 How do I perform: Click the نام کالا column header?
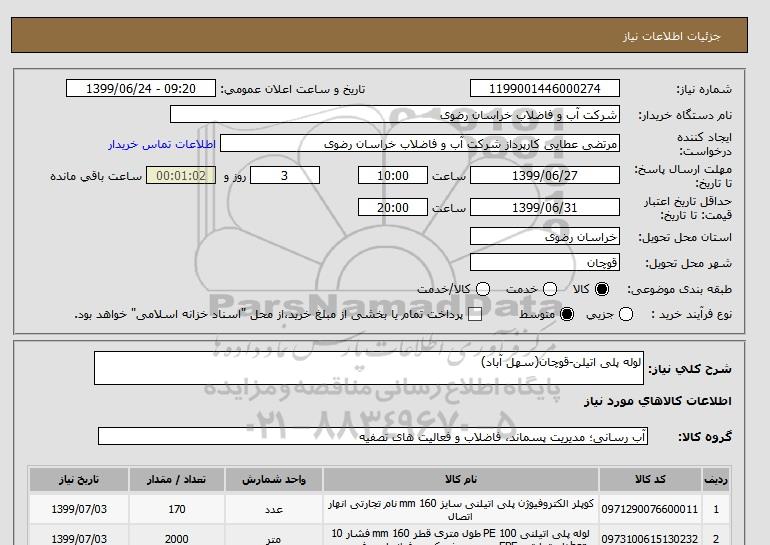461,480
